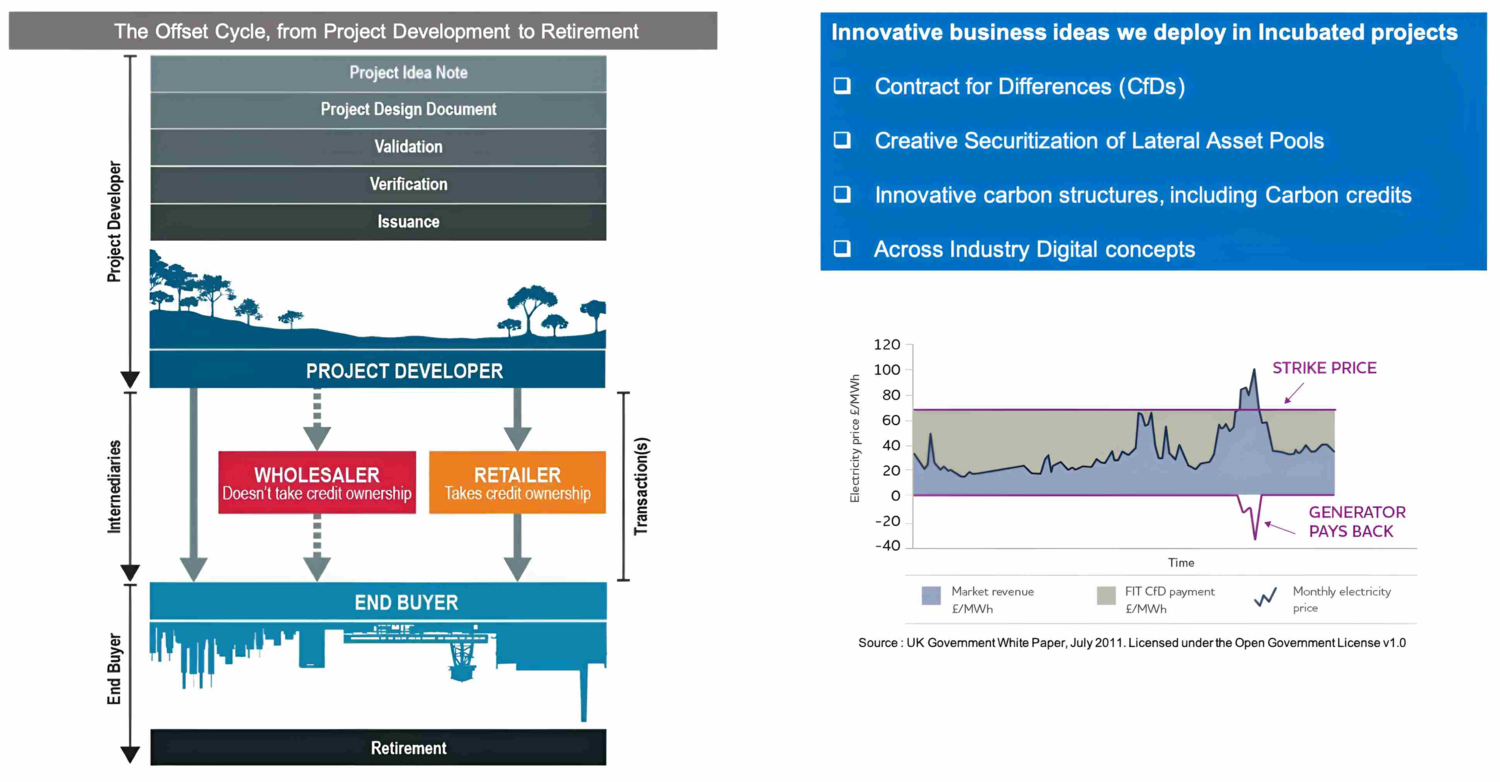Select the orange RETAILER box
The height and width of the screenshot is (782, 1500).
pos(517,483)
